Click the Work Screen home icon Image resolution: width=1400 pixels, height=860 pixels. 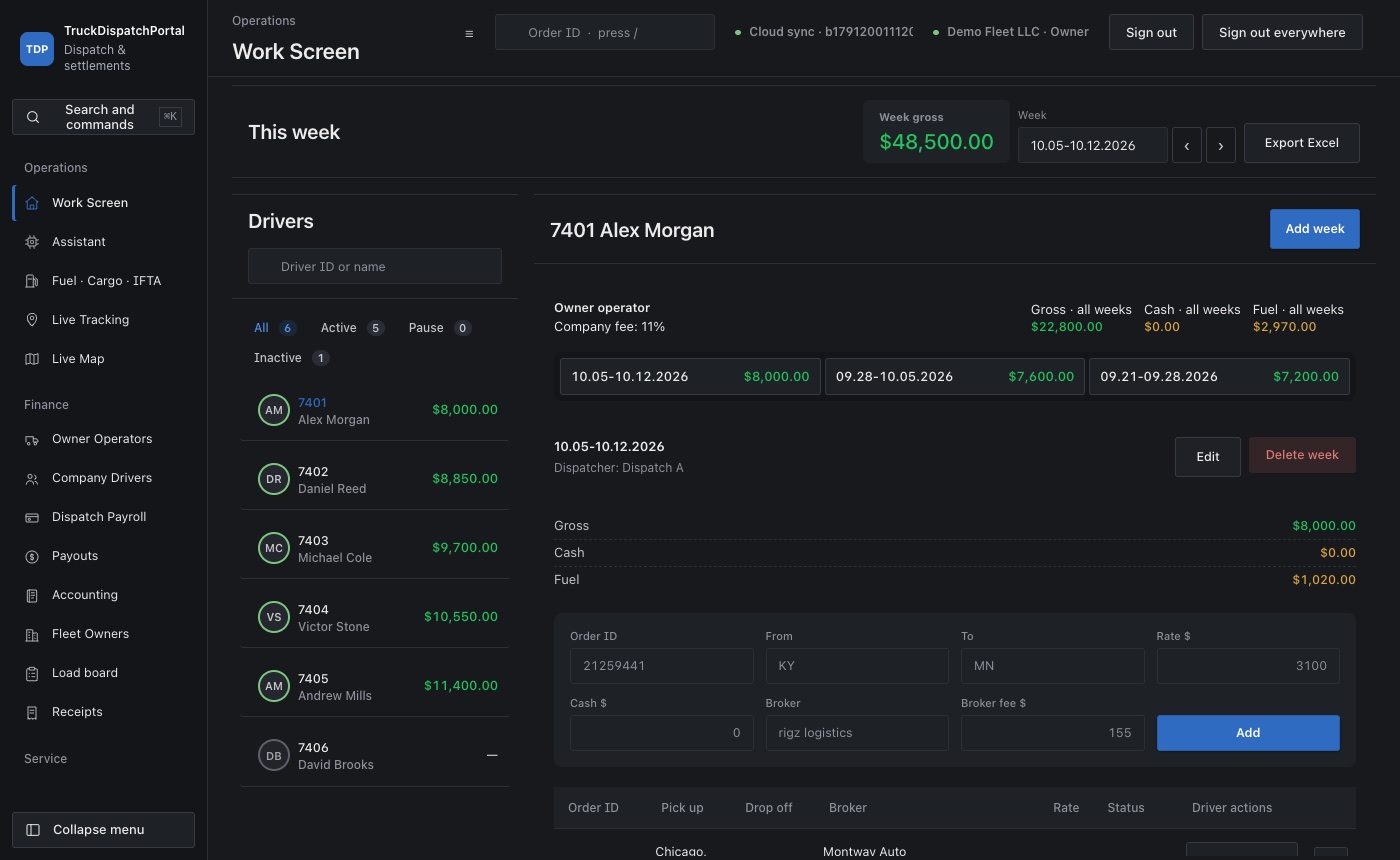[x=32, y=203]
